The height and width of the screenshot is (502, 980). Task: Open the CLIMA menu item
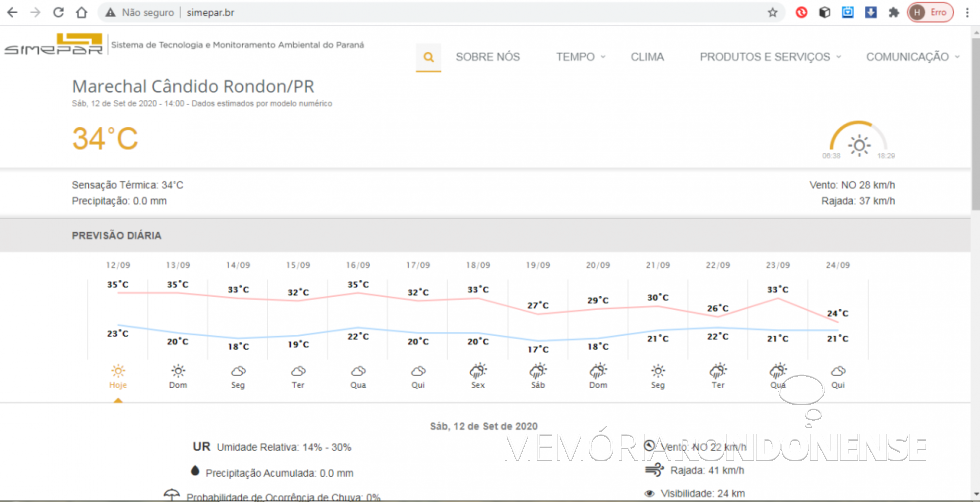(x=647, y=57)
